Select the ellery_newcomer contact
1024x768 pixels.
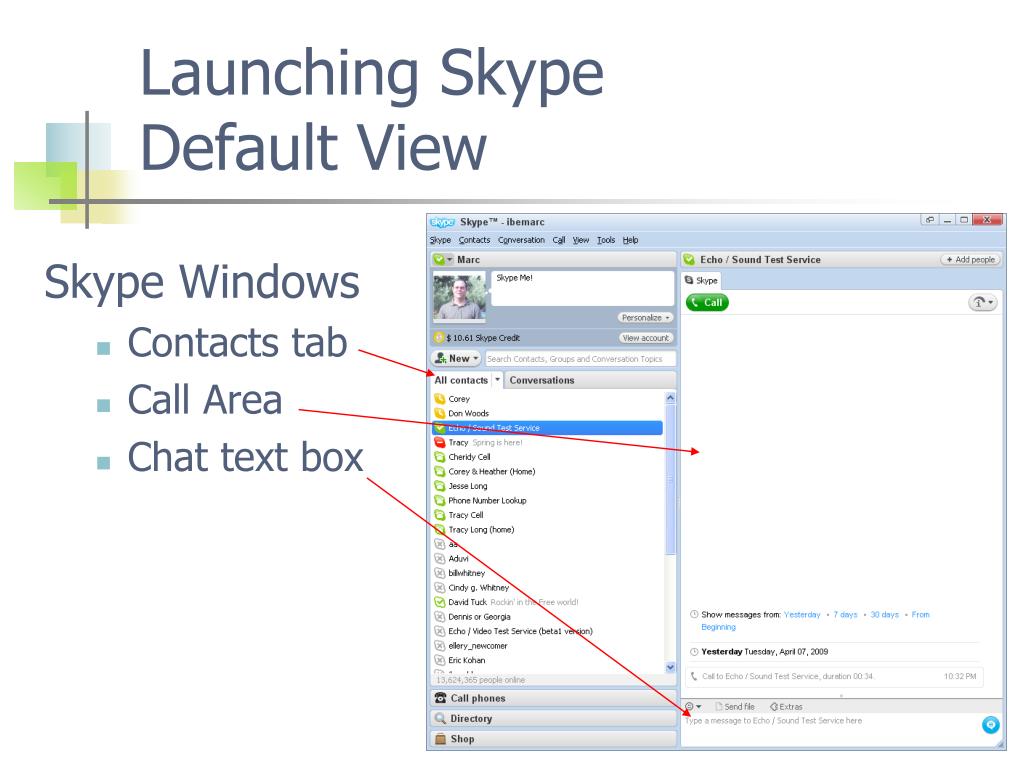(477, 646)
